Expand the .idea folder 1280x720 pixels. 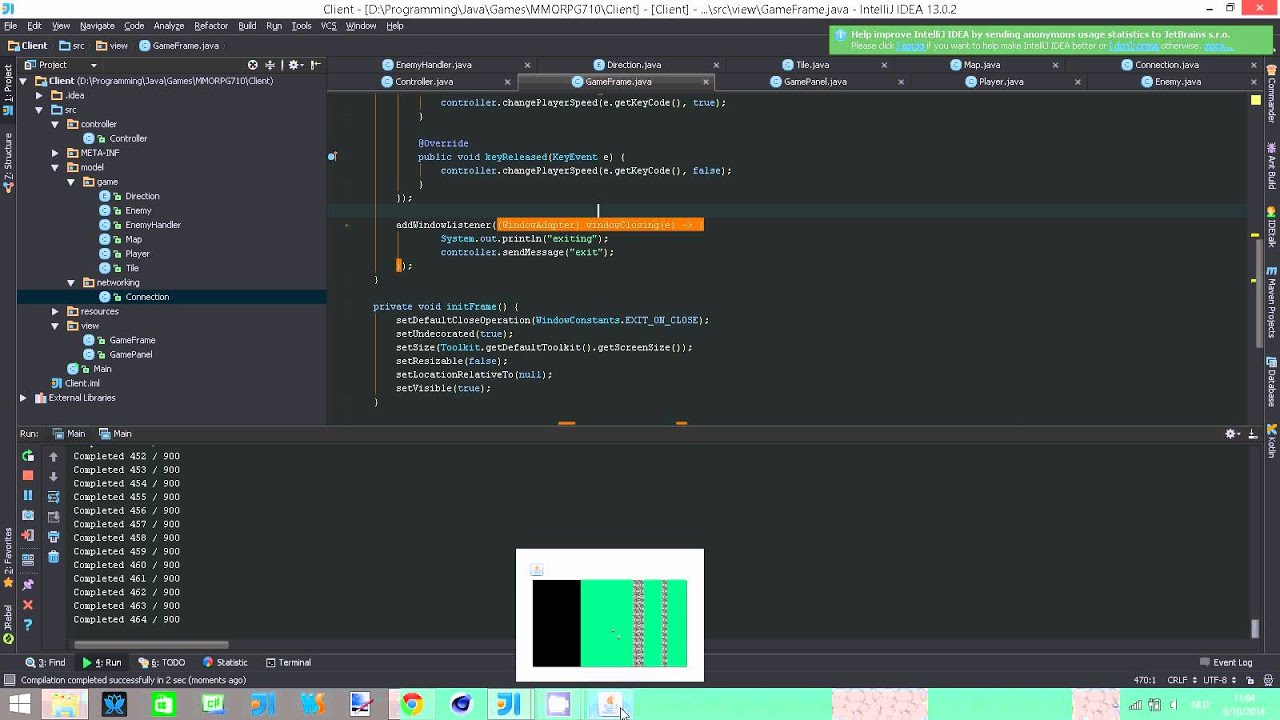(x=39, y=96)
